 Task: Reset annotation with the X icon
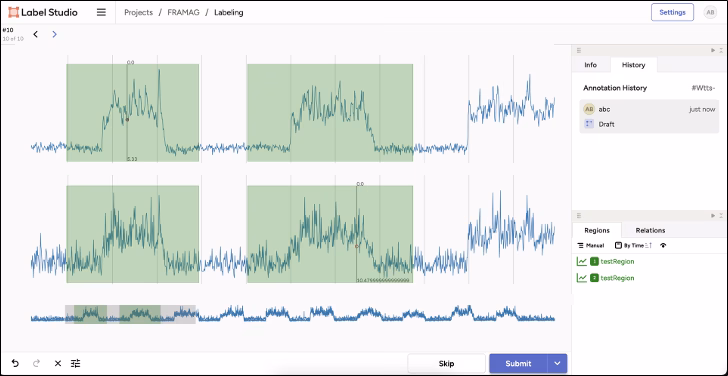(x=58, y=363)
